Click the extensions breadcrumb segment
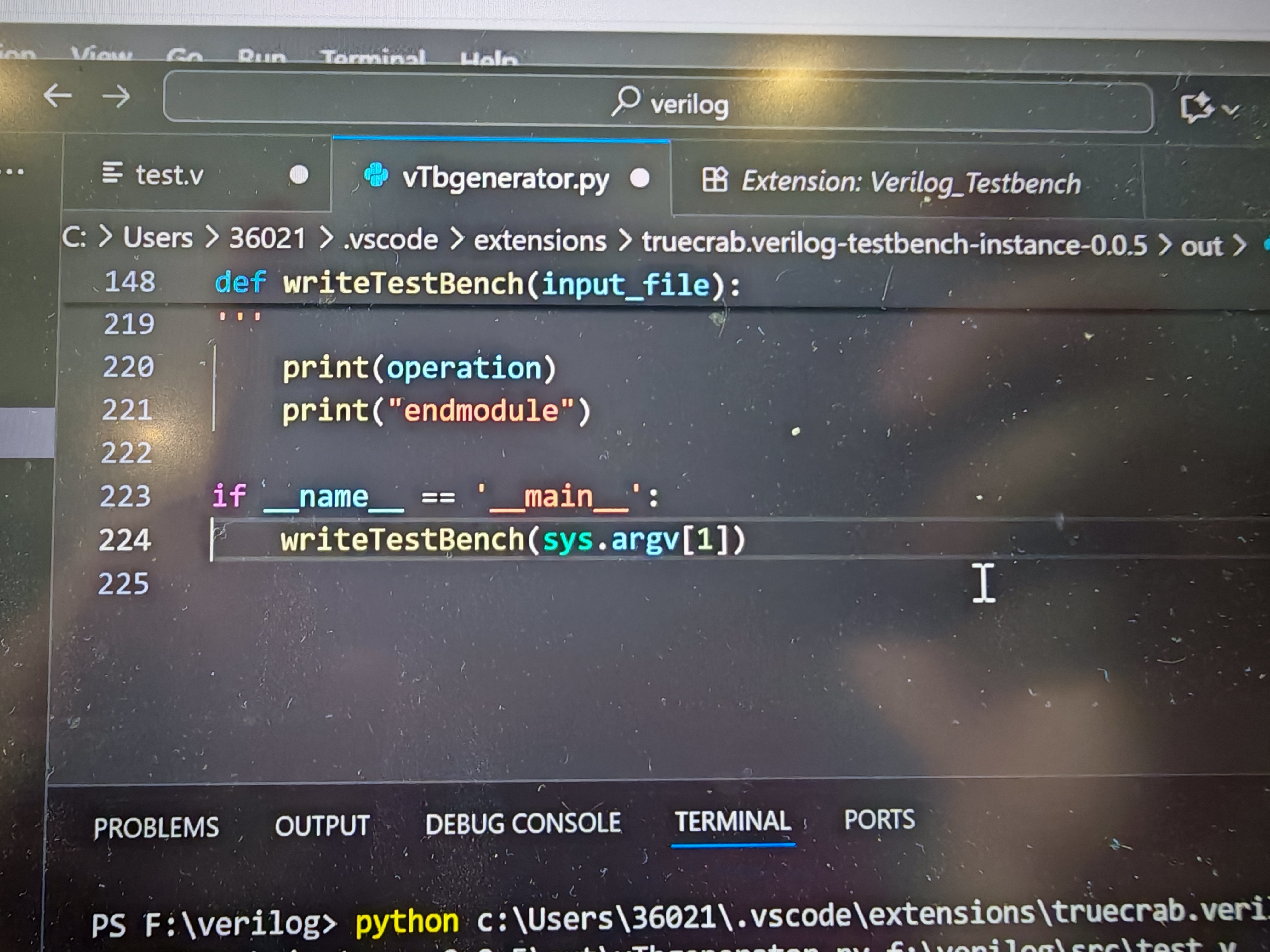1270x952 pixels. click(x=540, y=241)
